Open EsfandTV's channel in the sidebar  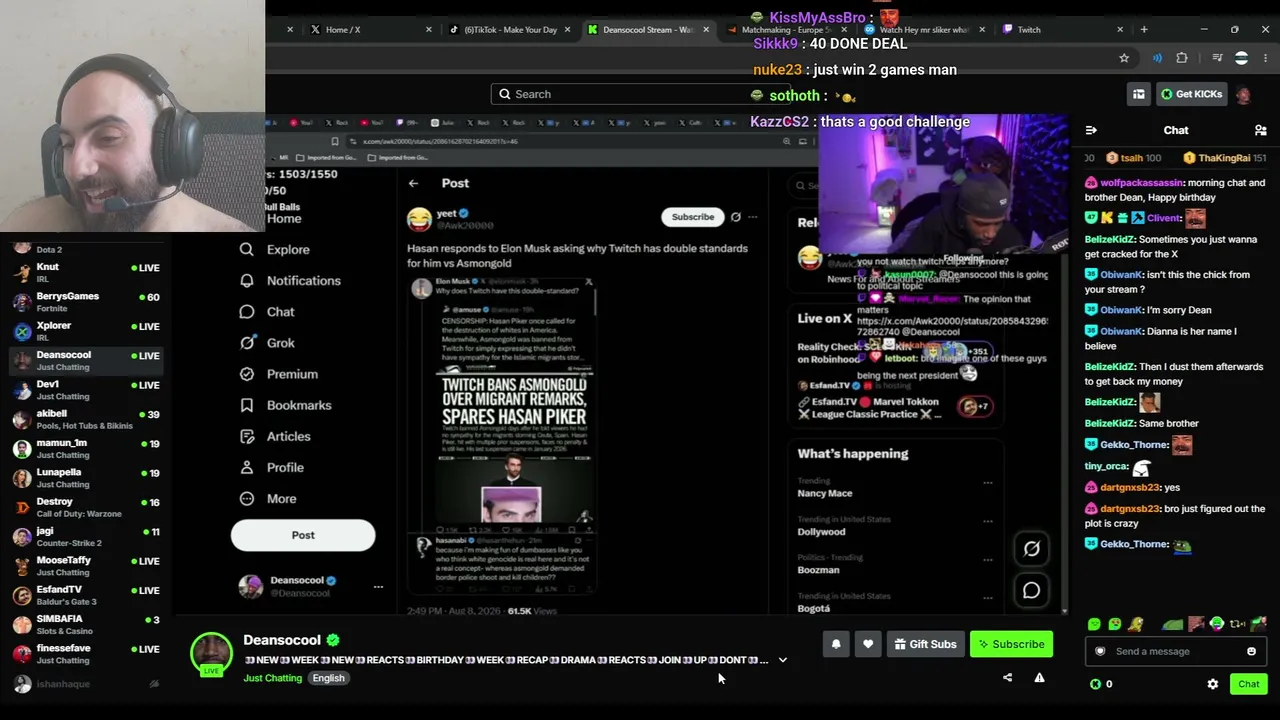85,595
